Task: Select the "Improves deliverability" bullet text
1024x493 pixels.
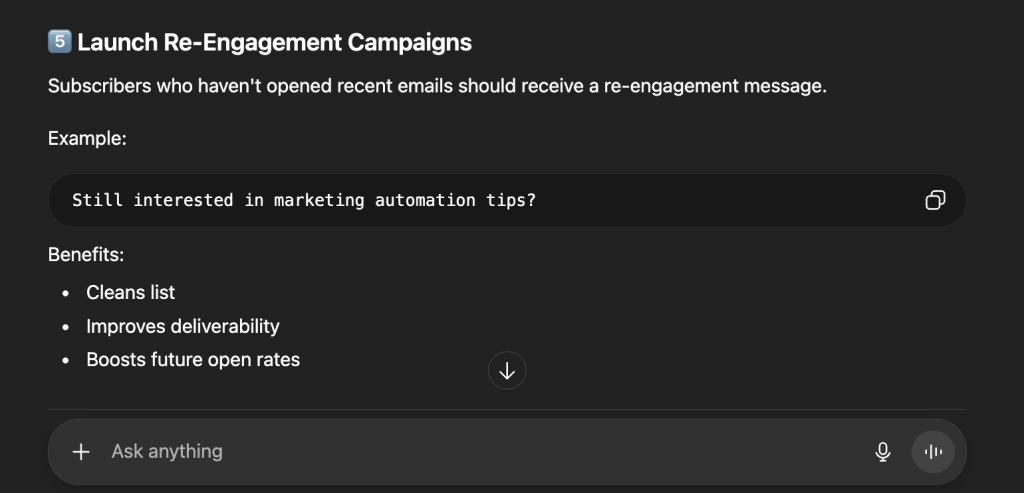Action: (182, 326)
